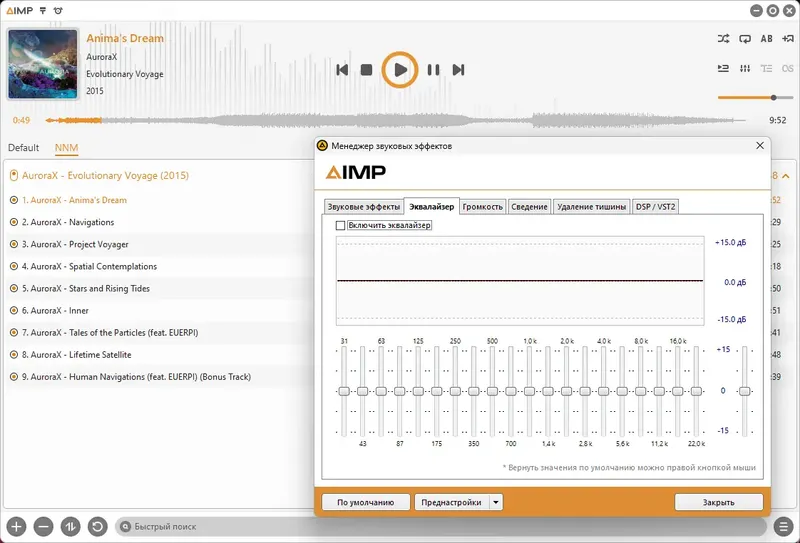Open the DSP / VST2 tab
The height and width of the screenshot is (543, 800).
pos(655,207)
